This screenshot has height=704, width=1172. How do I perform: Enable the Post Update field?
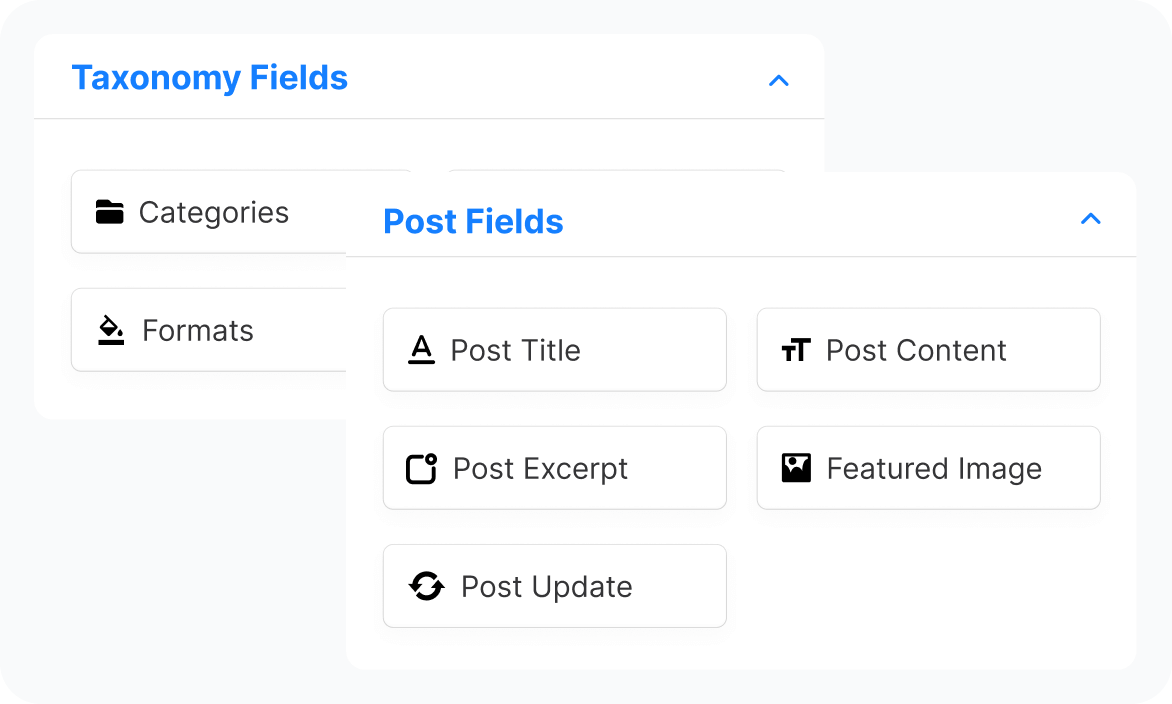click(555, 586)
